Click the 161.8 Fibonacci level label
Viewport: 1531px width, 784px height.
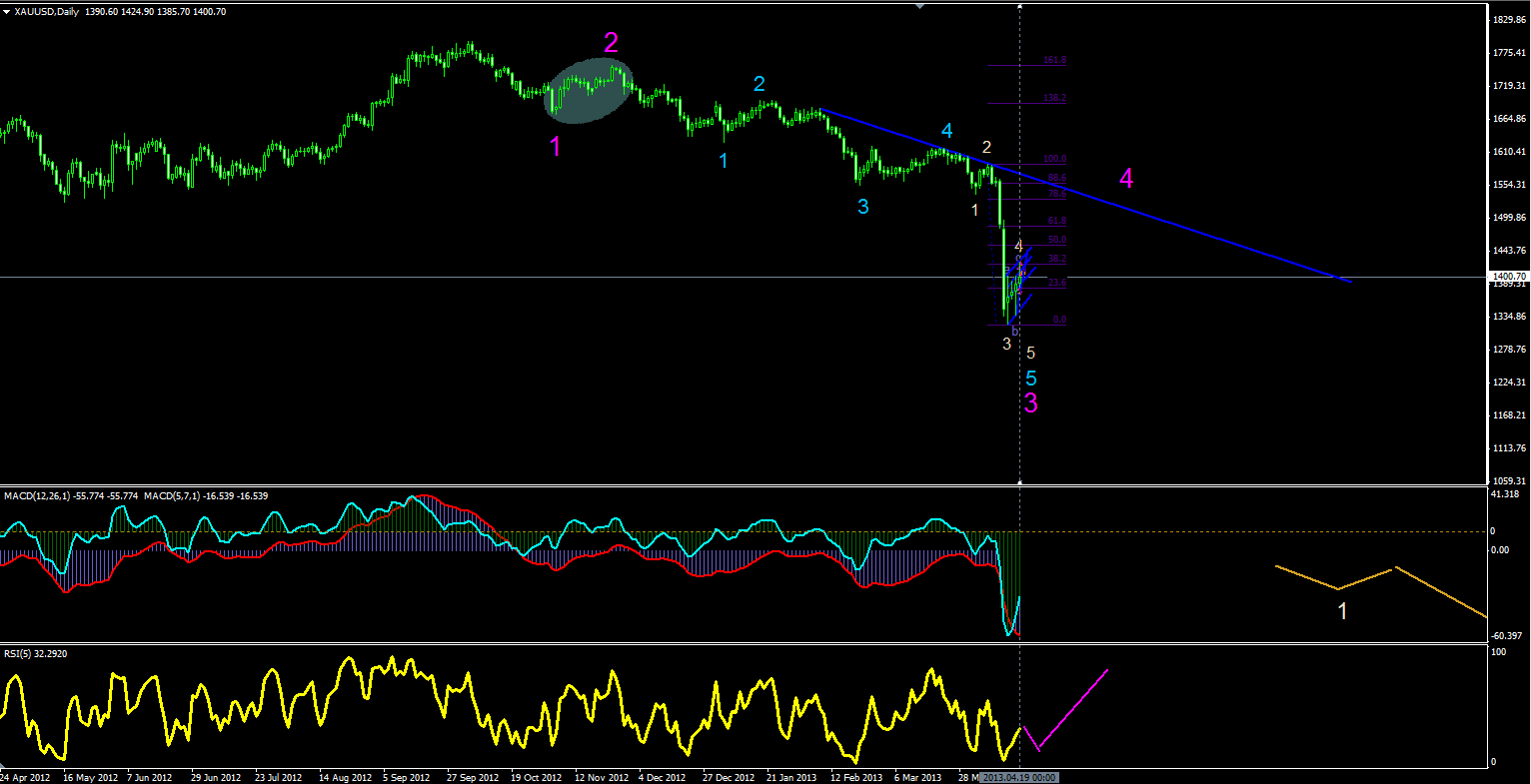point(1054,60)
